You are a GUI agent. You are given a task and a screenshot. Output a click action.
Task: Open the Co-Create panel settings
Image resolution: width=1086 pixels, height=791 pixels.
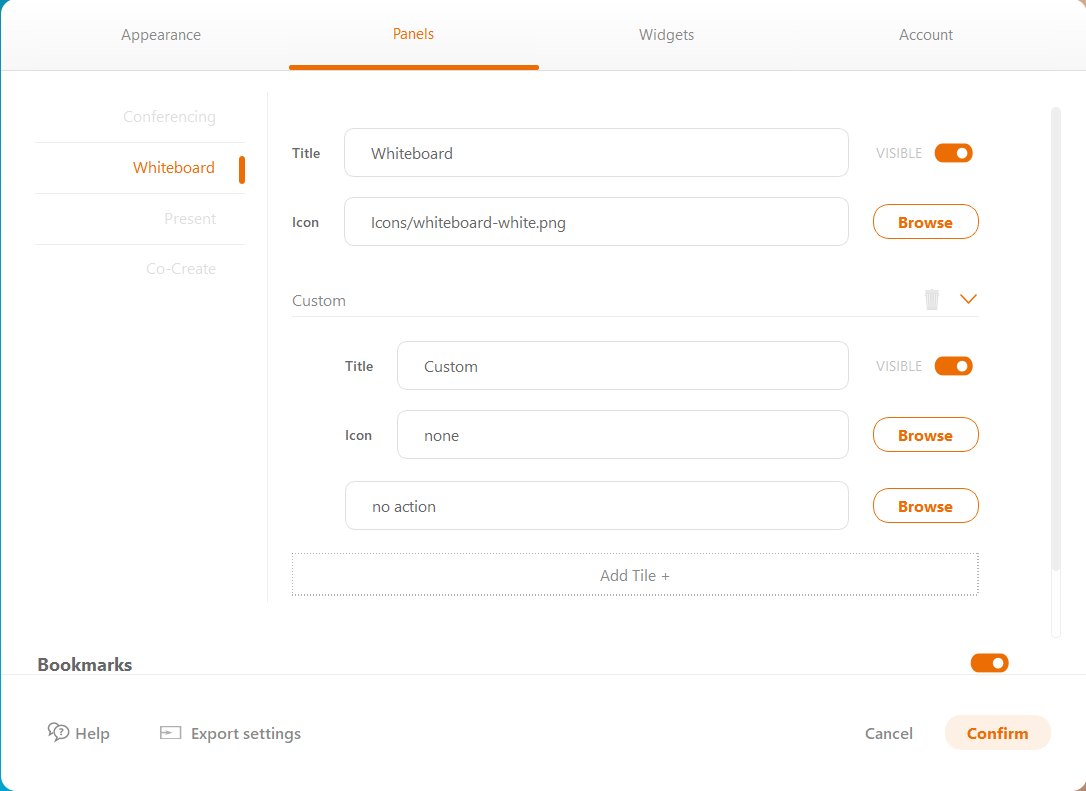pos(181,269)
